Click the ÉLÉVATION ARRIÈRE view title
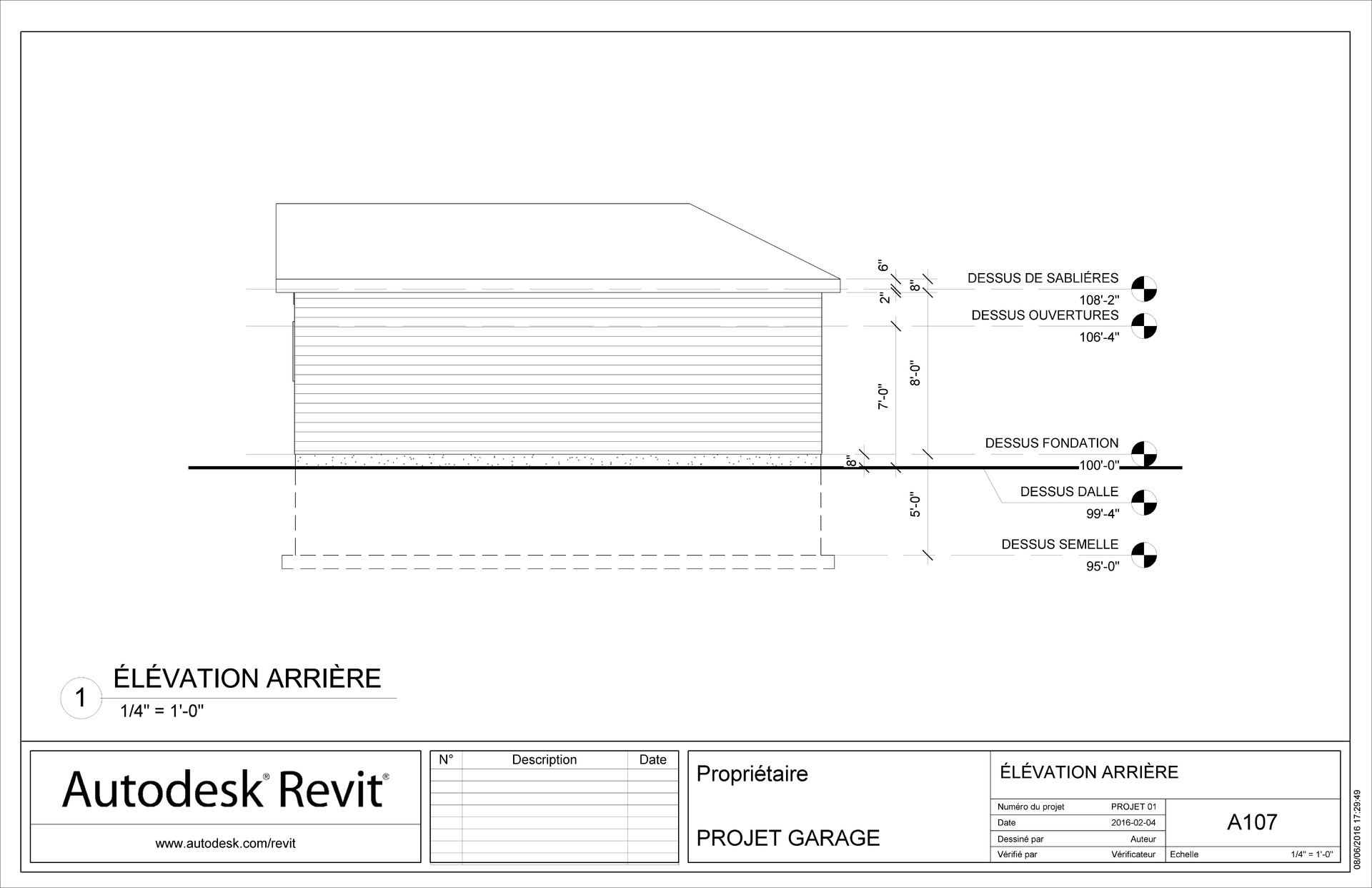Screen dimensions: 1372x888 click(x=247, y=678)
